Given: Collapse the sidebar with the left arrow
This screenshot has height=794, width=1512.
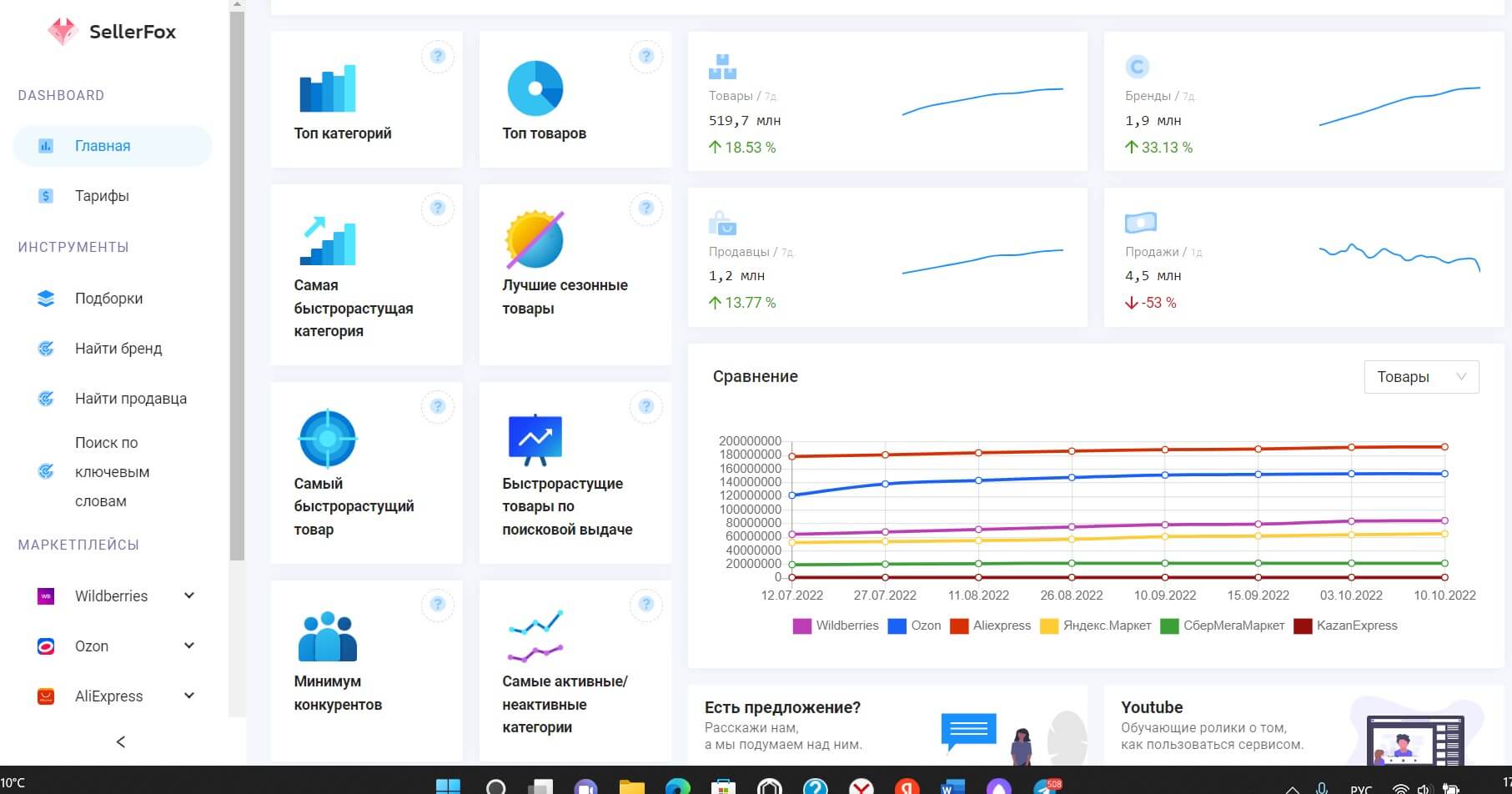Looking at the screenshot, I should pos(121,741).
